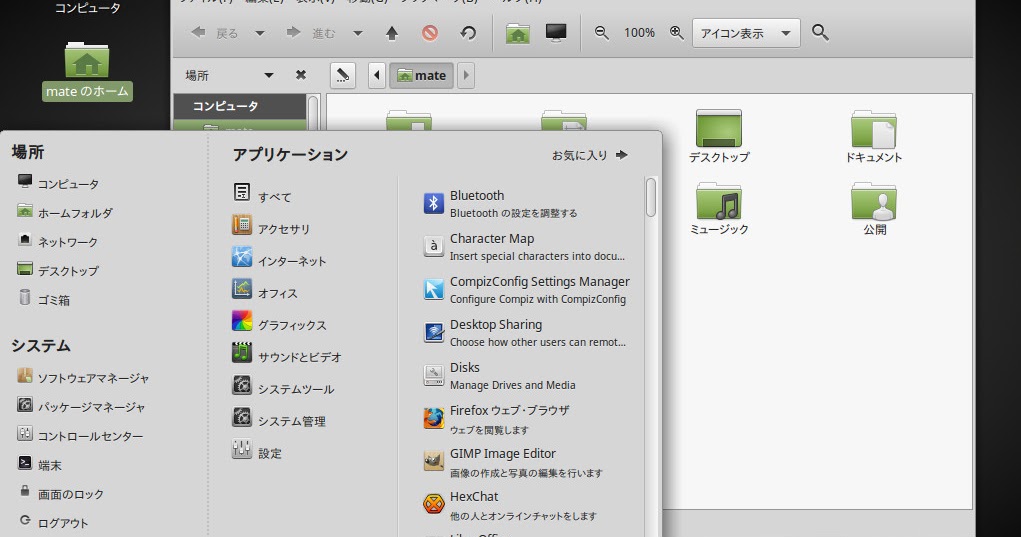Open forward history dropdown arrow

pos(357,33)
